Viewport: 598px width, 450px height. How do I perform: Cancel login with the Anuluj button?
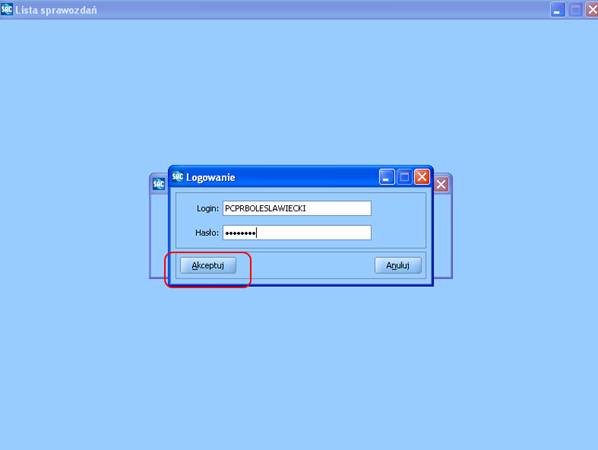tap(398, 265)
